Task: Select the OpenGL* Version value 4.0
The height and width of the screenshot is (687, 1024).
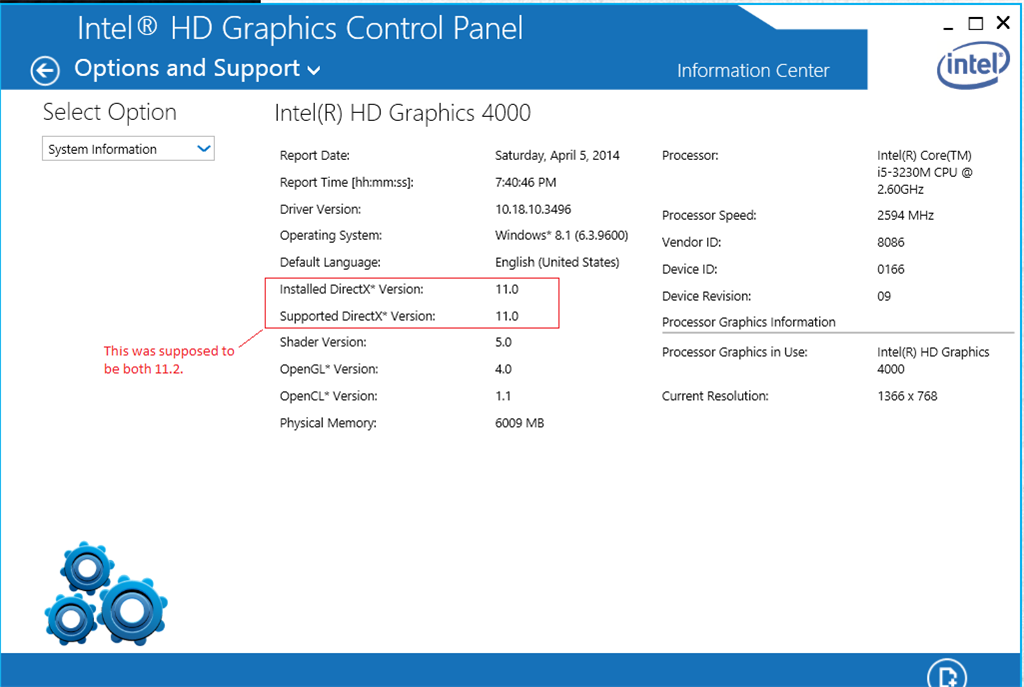Action: tap(504, 369)
